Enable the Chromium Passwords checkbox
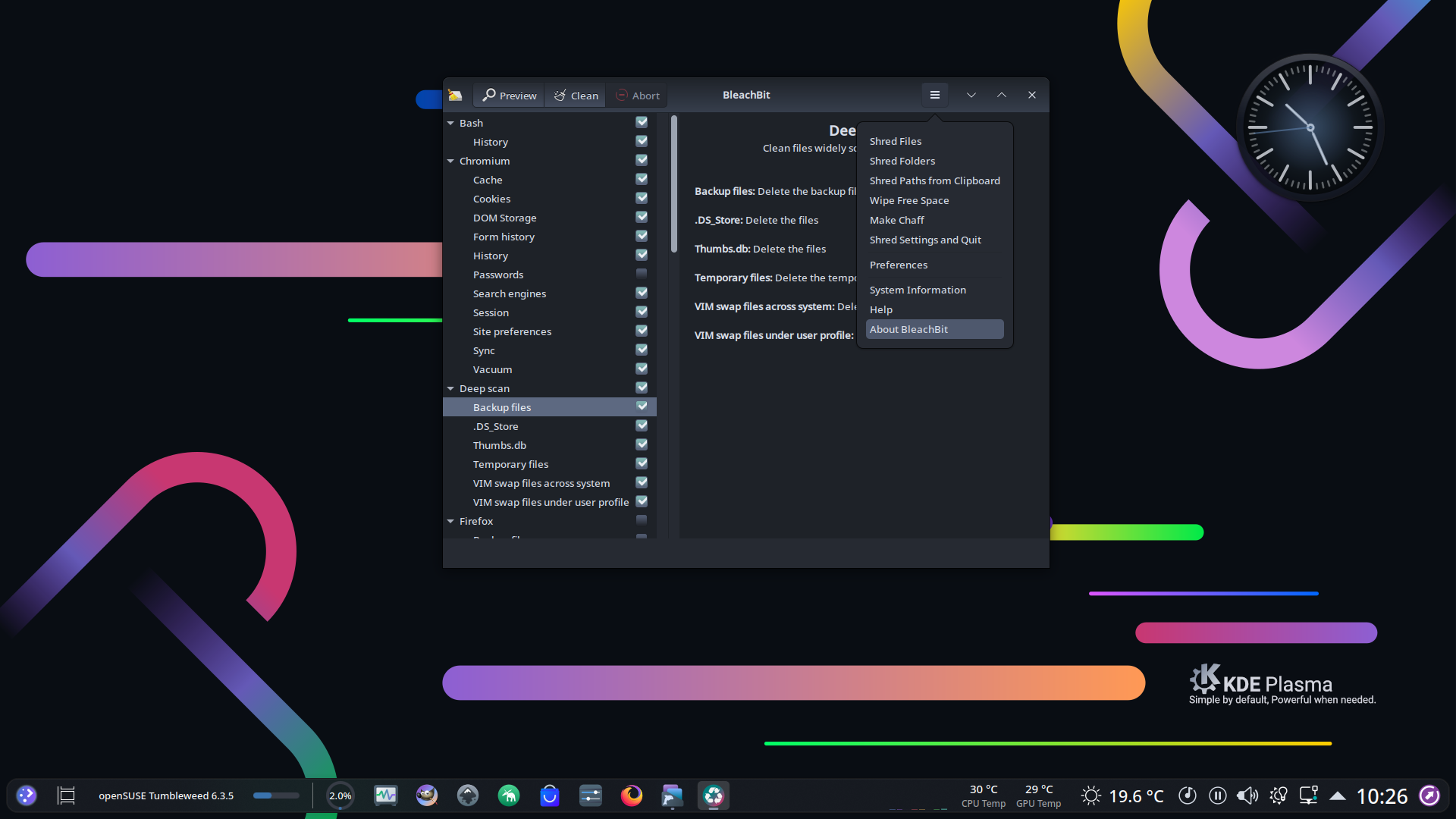The width and height of the screenshot is (1456, 819). coord(642,274)
